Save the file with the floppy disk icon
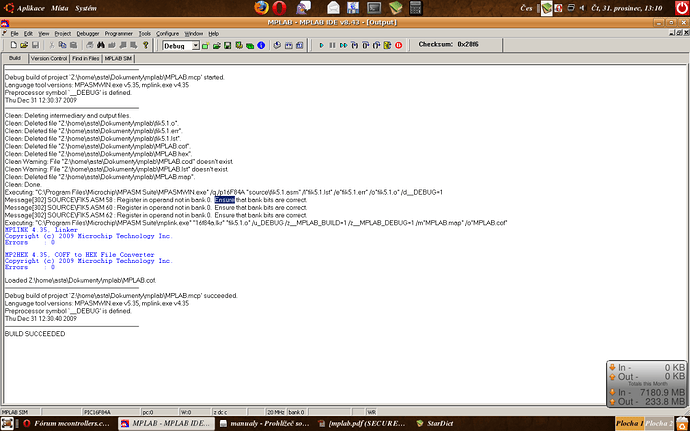Screen dimensions: 690x431 35,45
